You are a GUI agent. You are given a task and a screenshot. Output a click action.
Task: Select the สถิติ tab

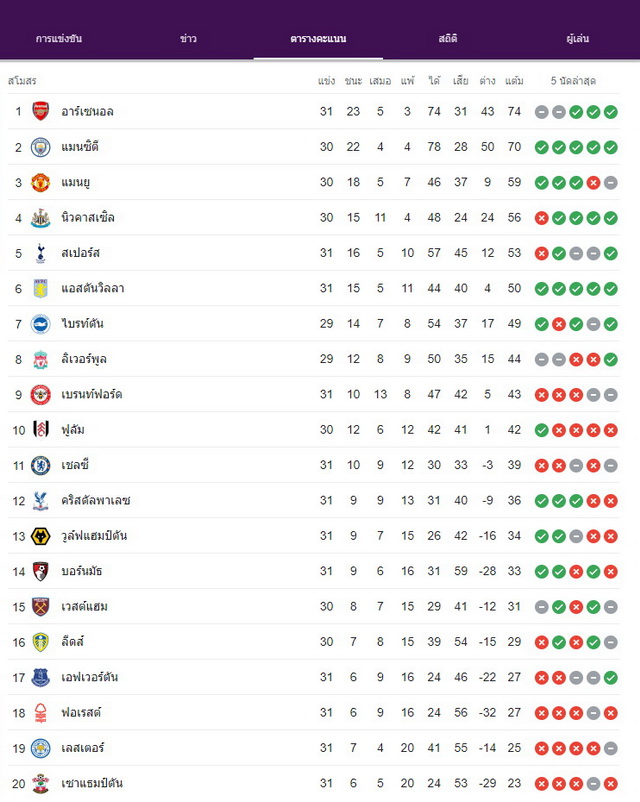[x=448, y=38]
